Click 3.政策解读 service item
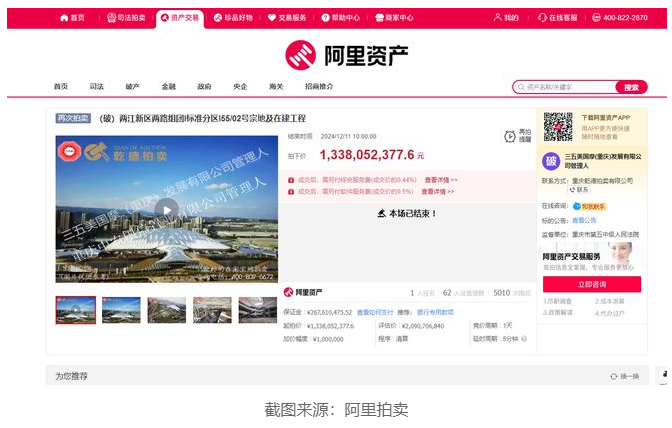The height and width of the screenshot is (428, 672). [x=558, y=313]
